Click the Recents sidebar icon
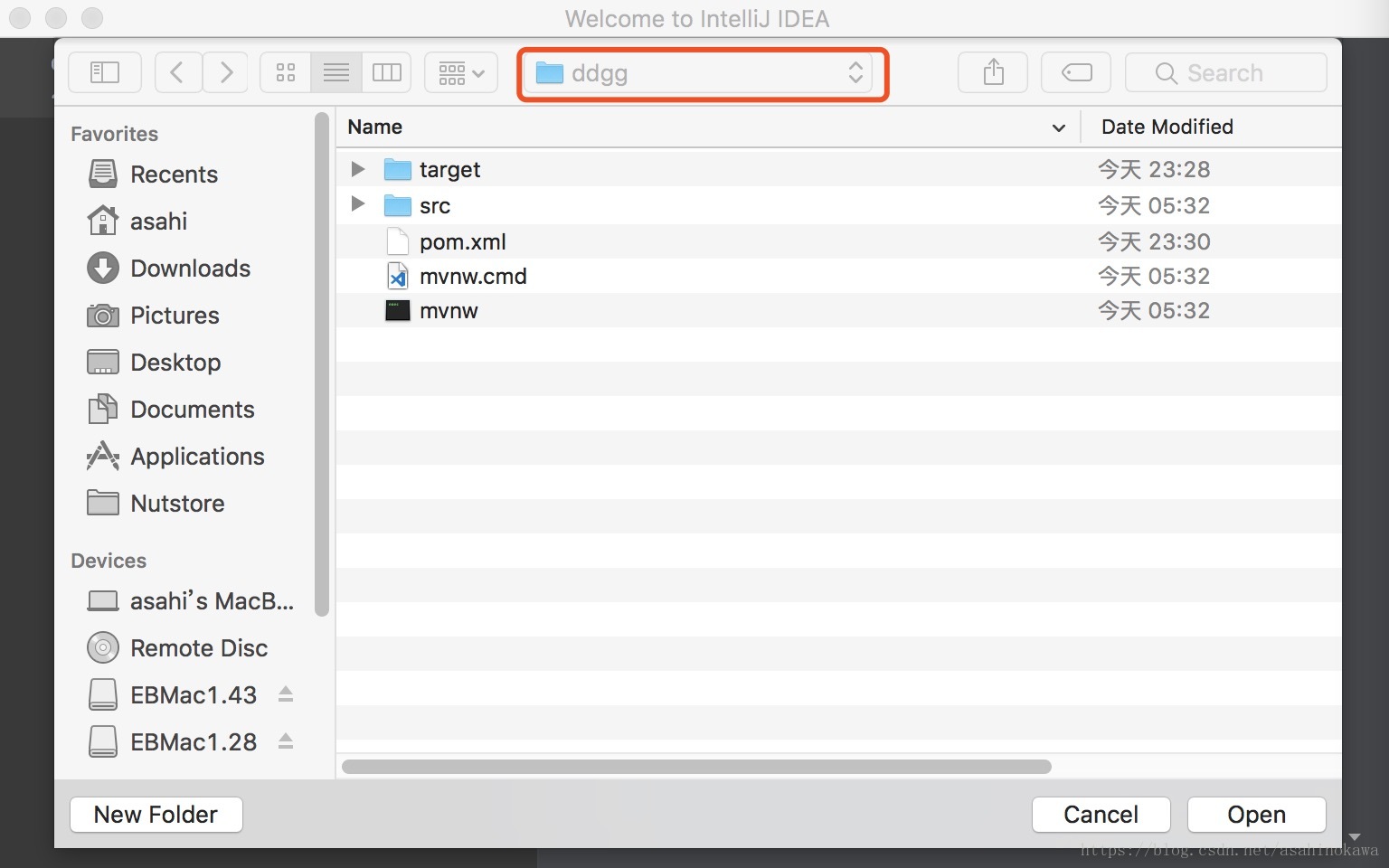Screen dimensions: 1389x868 [103, 174]
